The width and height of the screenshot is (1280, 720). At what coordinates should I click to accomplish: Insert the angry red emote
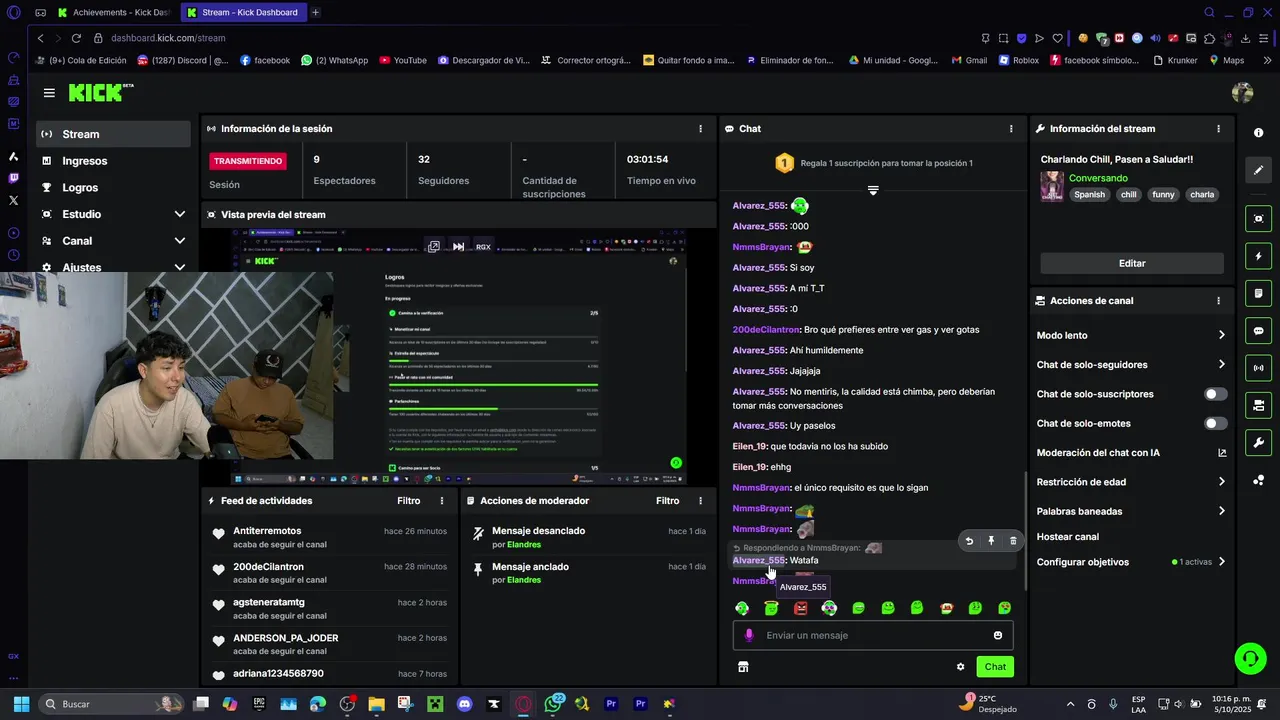(x=800, y=608)
